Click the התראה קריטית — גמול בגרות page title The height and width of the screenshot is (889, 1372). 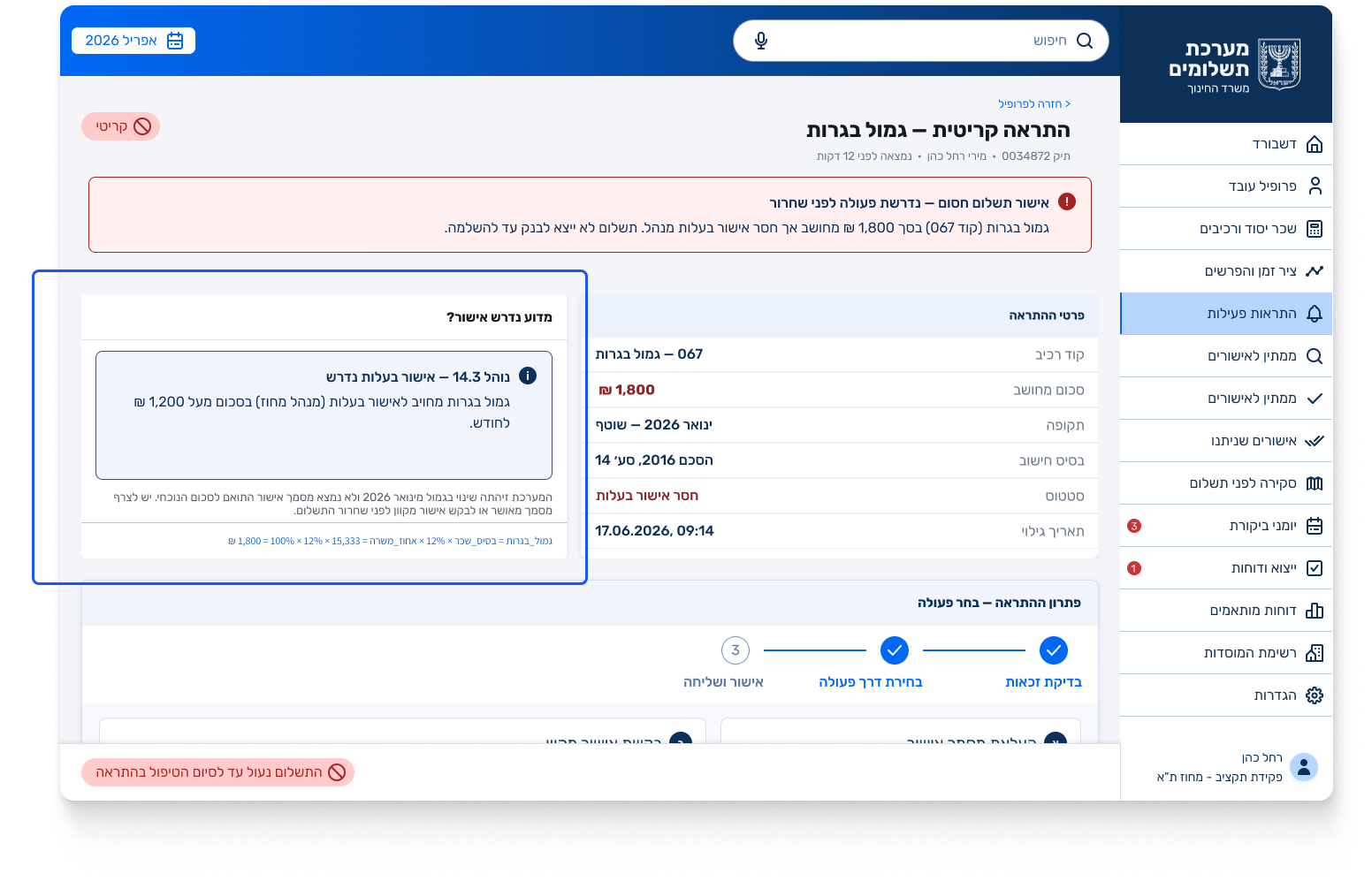coord(938,130)
